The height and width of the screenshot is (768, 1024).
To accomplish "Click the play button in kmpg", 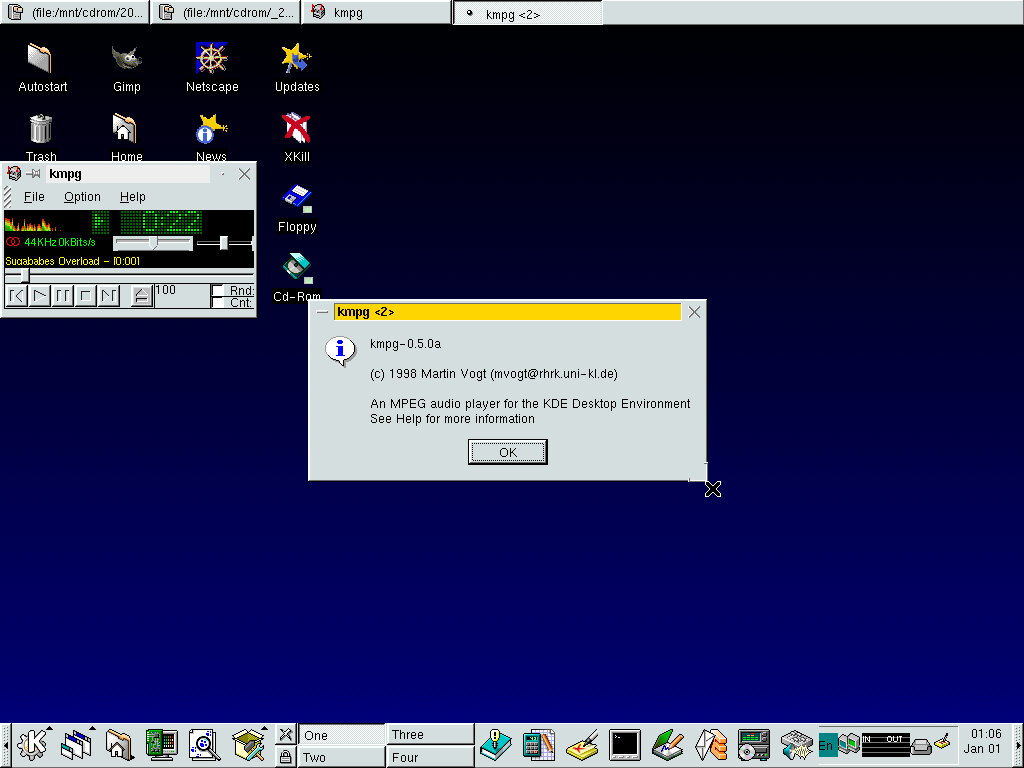I will (39, 295).
